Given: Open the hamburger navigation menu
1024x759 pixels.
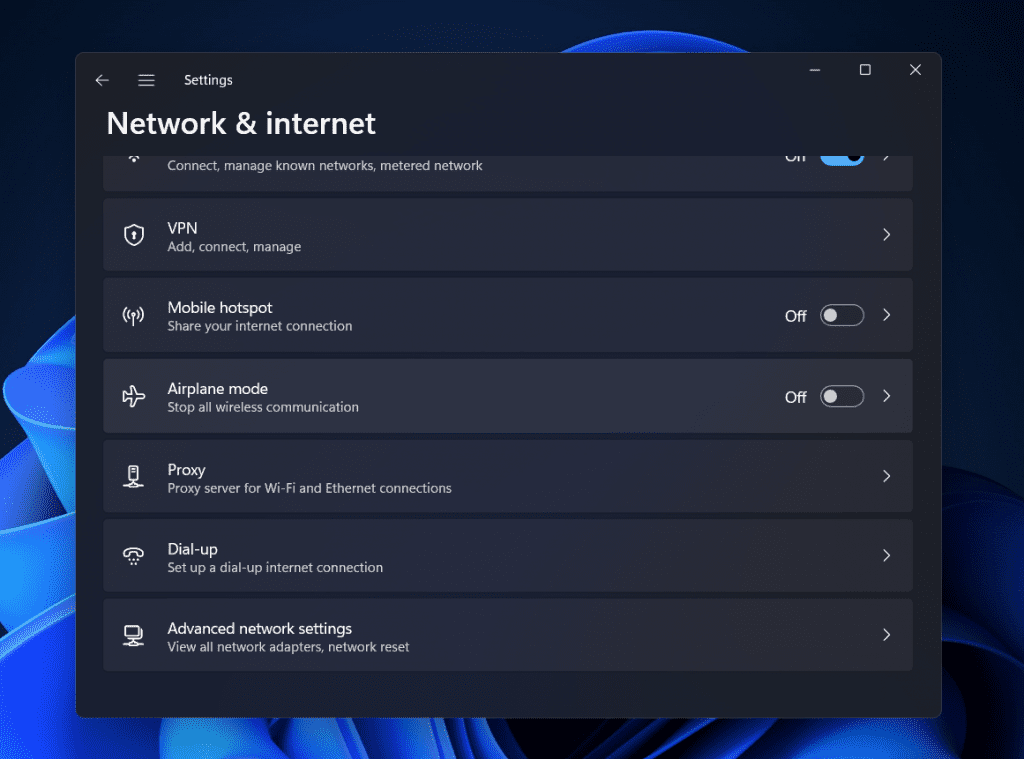Looking at the screenshot, I should tap(146, 79).
